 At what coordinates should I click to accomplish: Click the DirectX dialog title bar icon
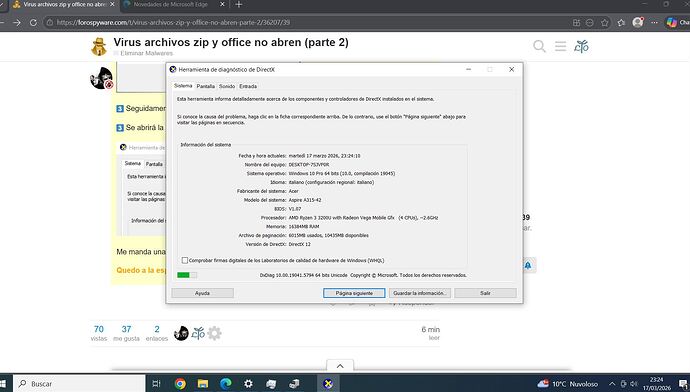click(x=173, y=70)
